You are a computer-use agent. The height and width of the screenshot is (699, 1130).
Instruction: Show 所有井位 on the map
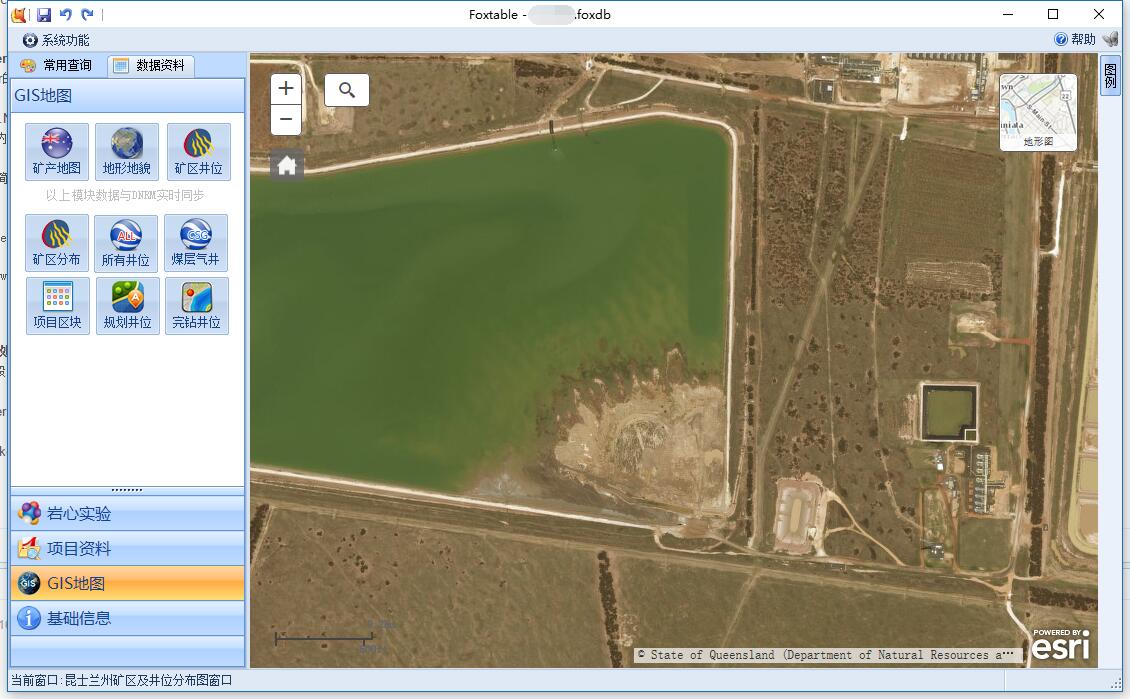tap(126, 243)
